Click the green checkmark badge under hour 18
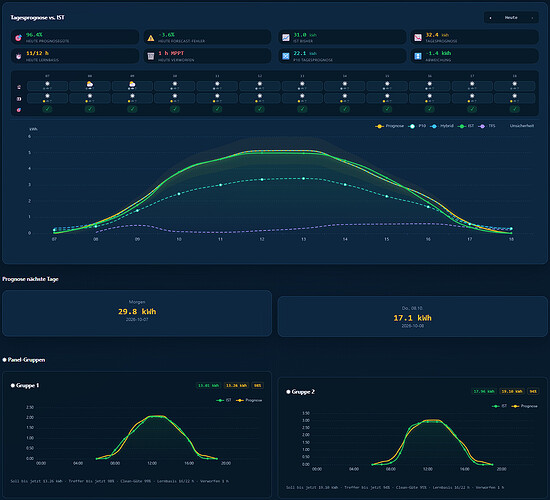This screenshot has width=550, height=500. [515, 109]
